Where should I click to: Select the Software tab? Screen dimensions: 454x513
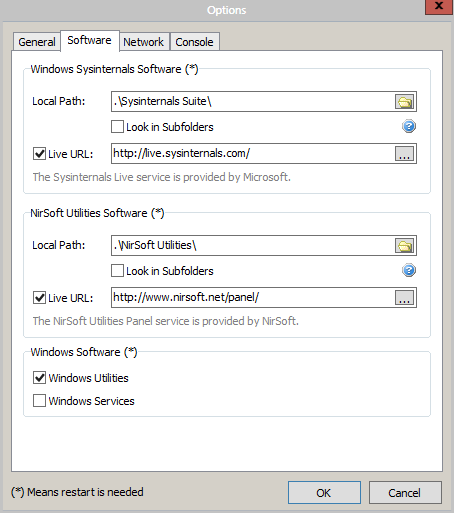click(x=89, y=40)
